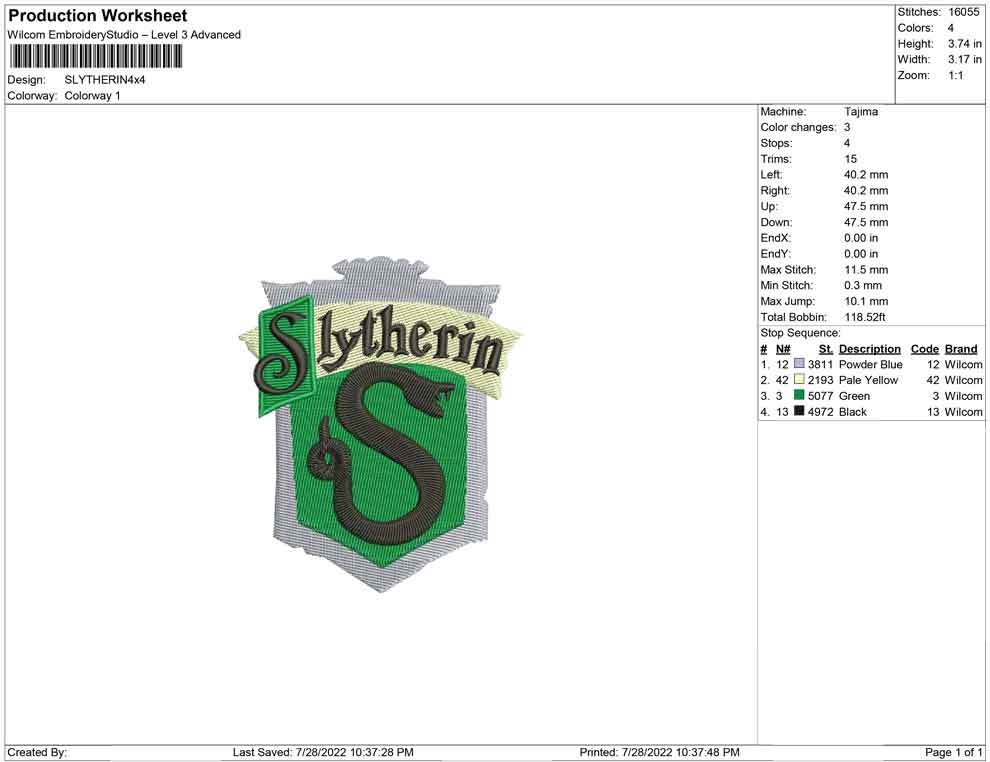Click the 'Color changes:' label

tap(798, 128)
